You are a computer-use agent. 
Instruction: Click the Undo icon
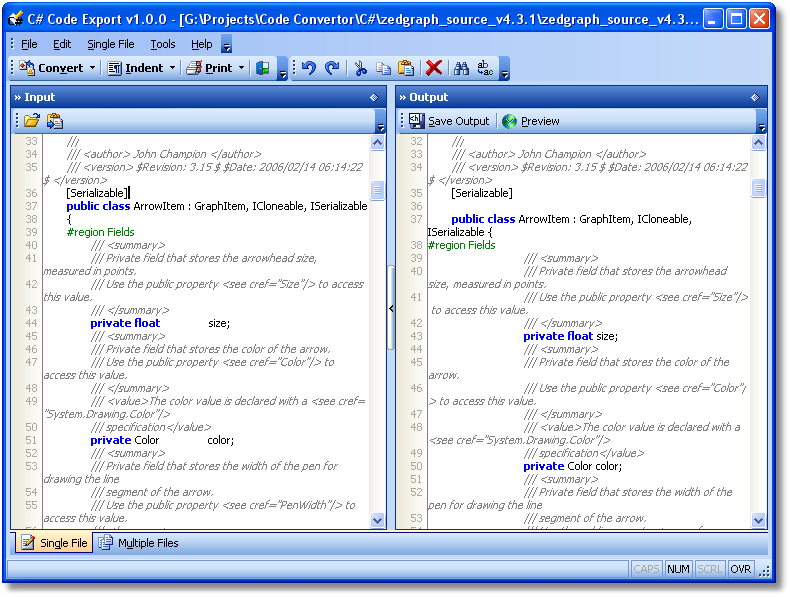[x=309, y=68]
